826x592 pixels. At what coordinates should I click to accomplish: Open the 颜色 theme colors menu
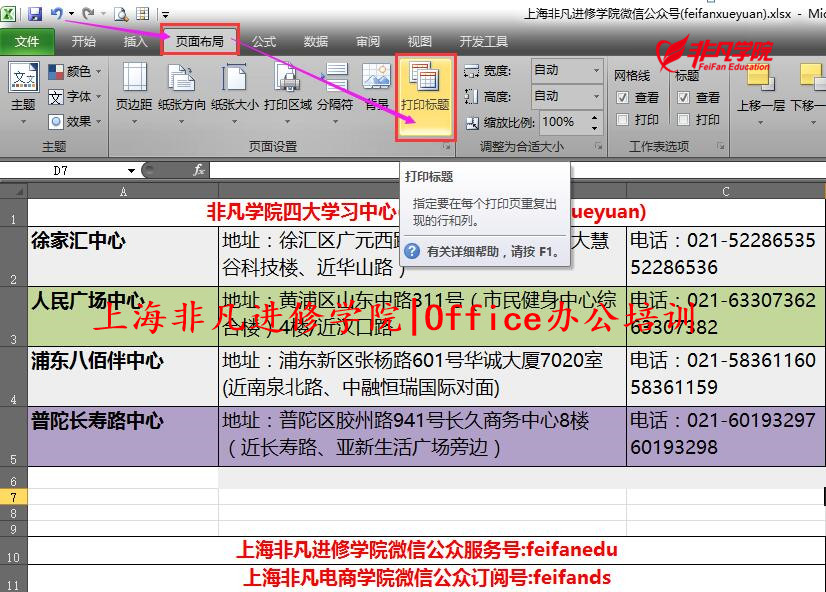pyautogui.click(x=74, y=72)
